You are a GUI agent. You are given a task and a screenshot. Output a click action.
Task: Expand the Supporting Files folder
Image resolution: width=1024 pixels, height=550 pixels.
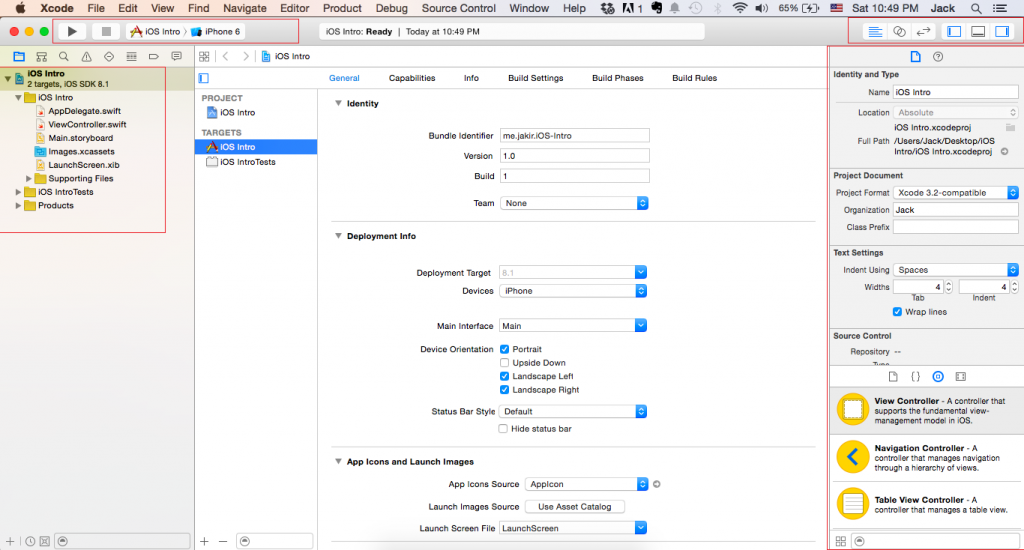(29, 179)
